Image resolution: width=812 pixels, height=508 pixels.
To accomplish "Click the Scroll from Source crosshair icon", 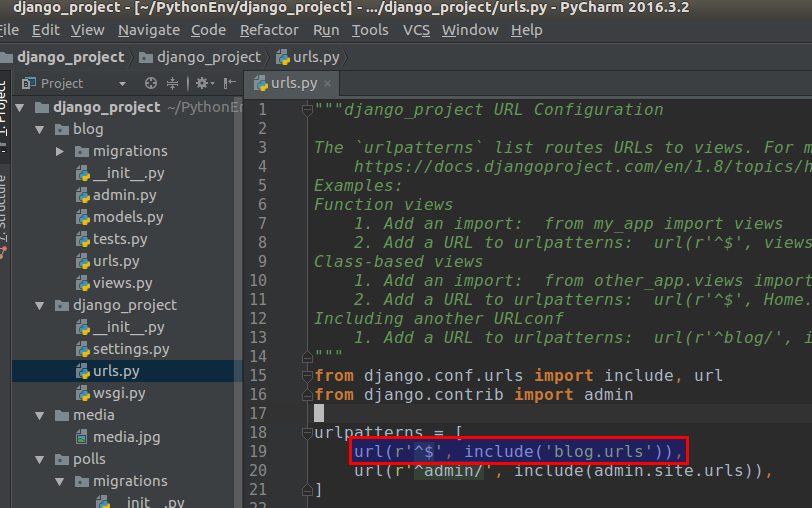I will 151,83.
